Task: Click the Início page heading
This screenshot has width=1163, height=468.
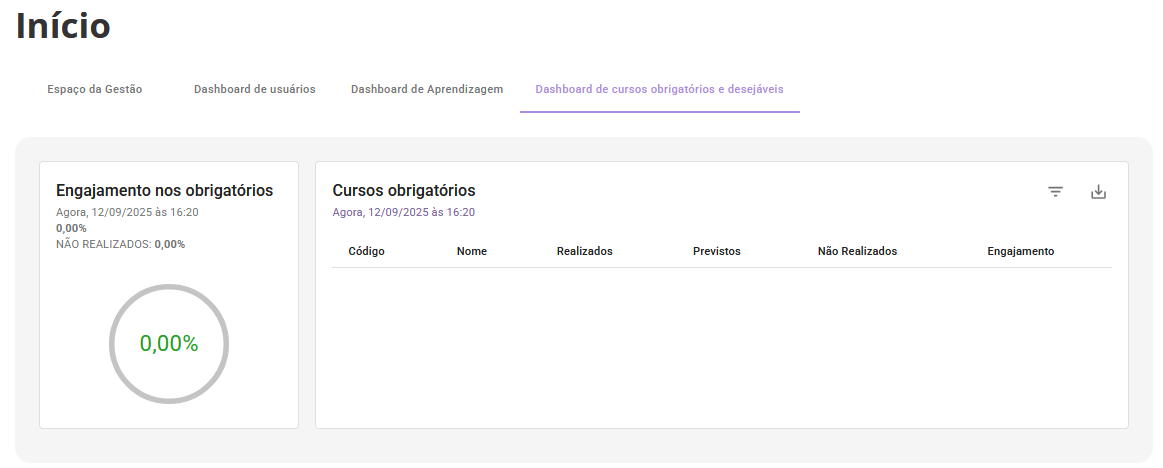Action: [x=63, y=27]
